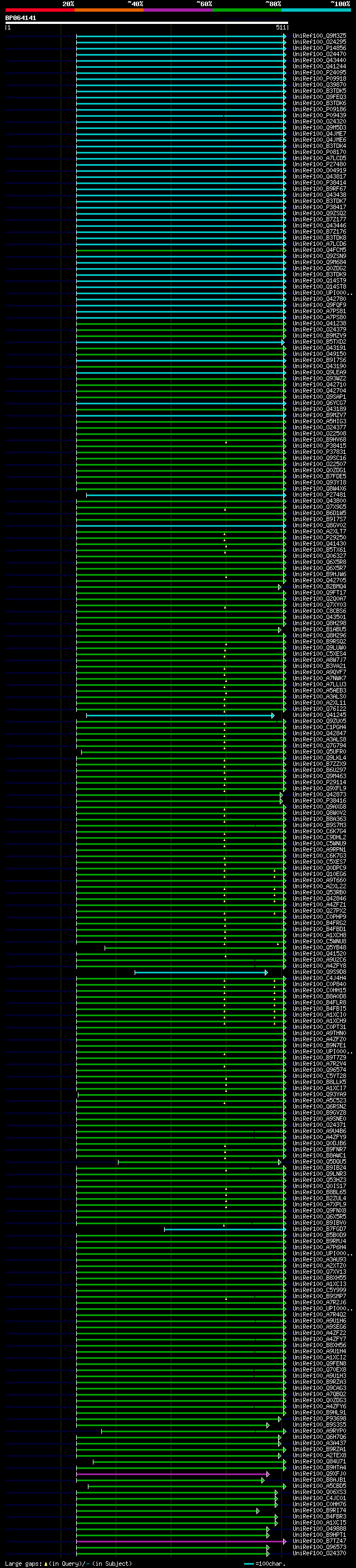Select the label UniRef100_Q8GV02

click(x=319, y=525)
